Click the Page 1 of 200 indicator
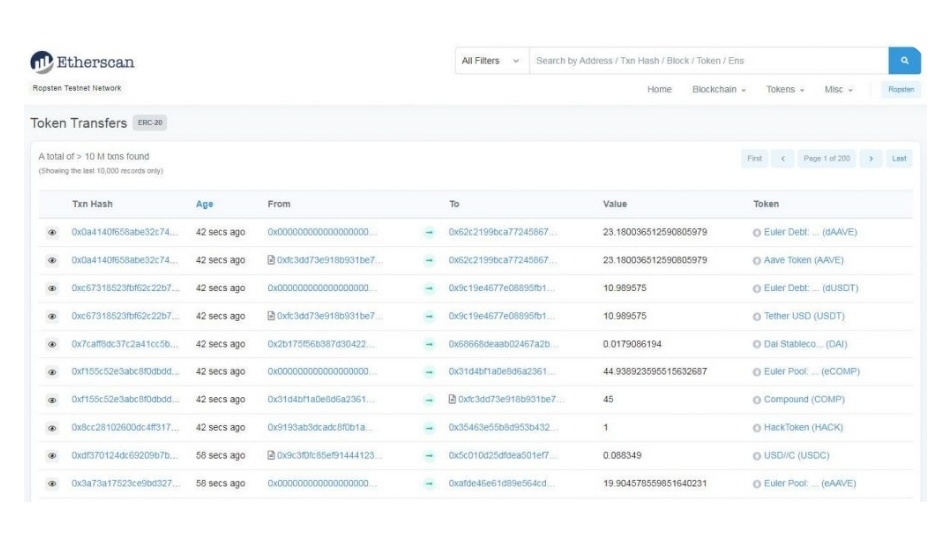 [x=826, y=158]
